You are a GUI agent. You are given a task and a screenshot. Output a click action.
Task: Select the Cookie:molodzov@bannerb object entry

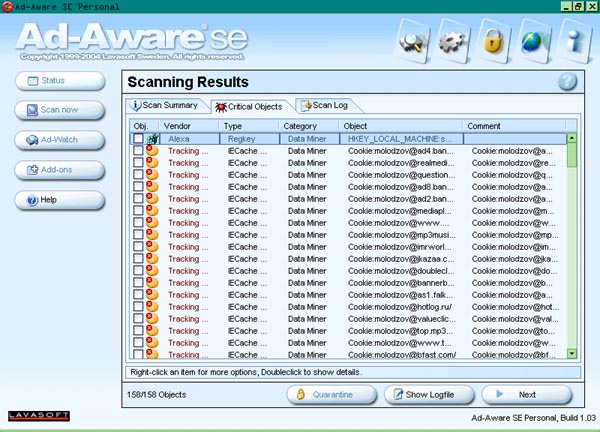click(x=401, y=283)
